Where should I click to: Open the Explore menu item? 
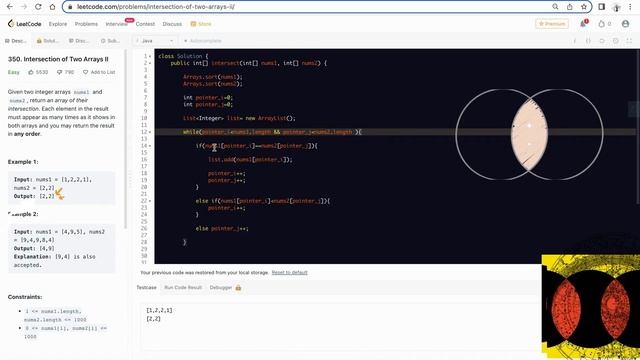[58, 24]
